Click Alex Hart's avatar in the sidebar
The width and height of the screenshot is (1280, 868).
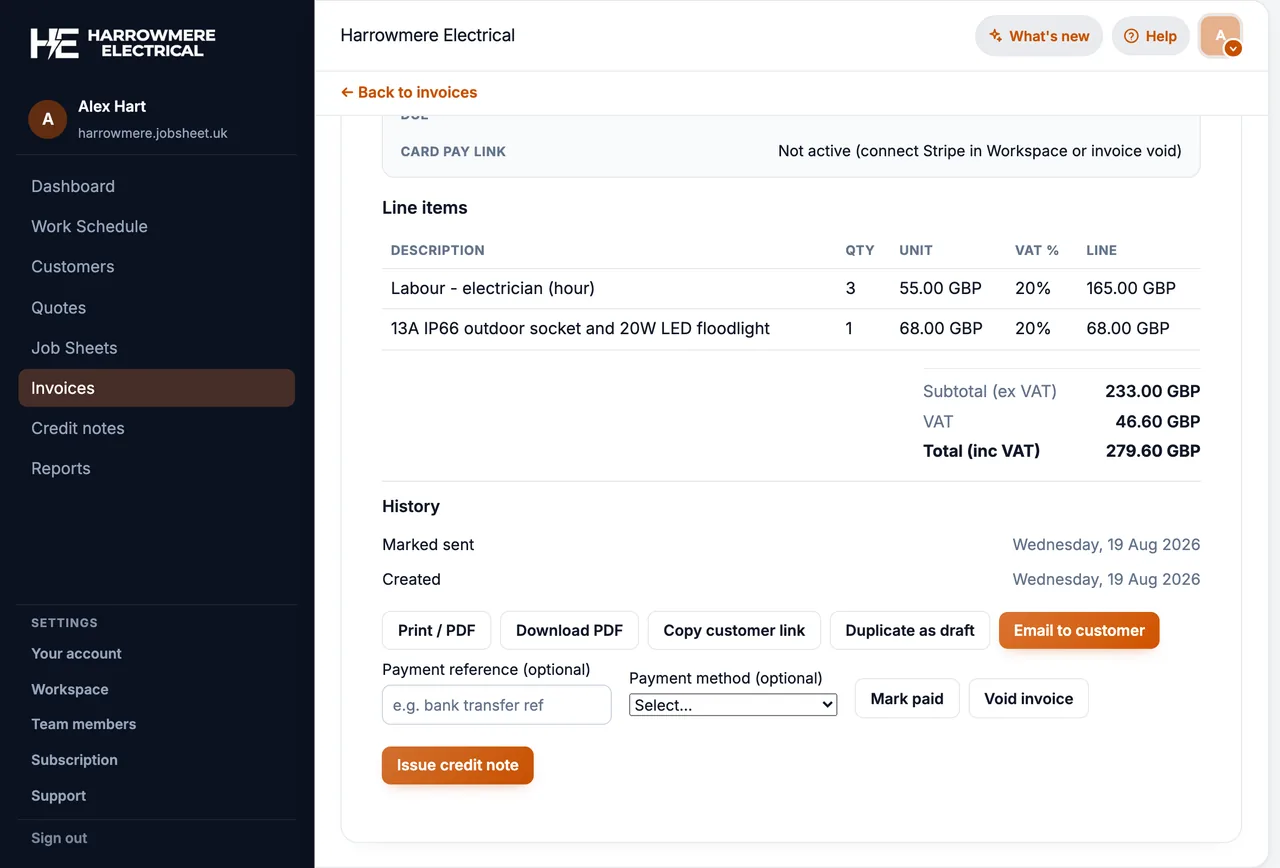click(x=47, y=119)
